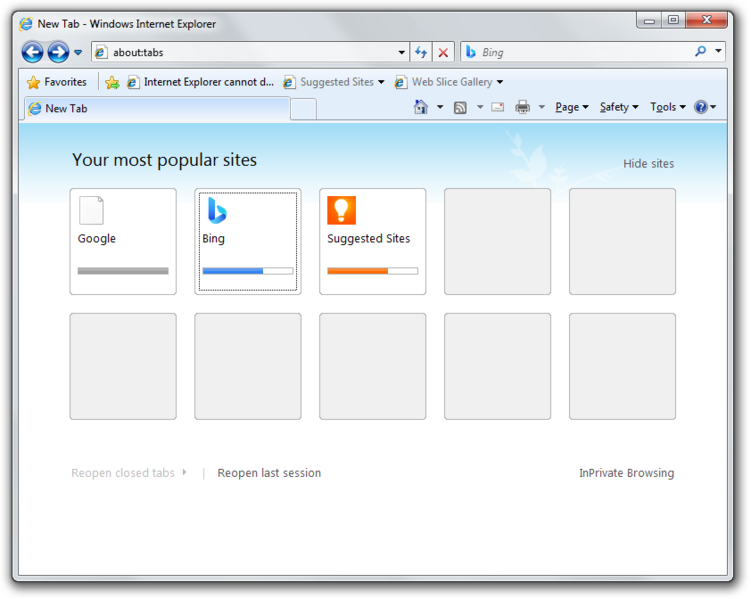The image size is (751, 599).
Task: Click the Back navigation button
Action: pos(33,52)
